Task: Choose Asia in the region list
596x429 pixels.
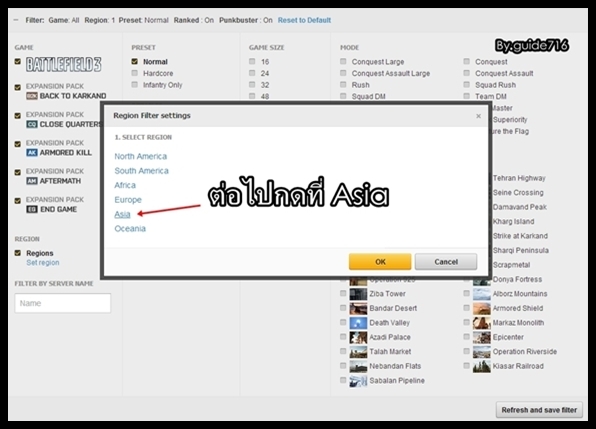Action: pos(122,214)
